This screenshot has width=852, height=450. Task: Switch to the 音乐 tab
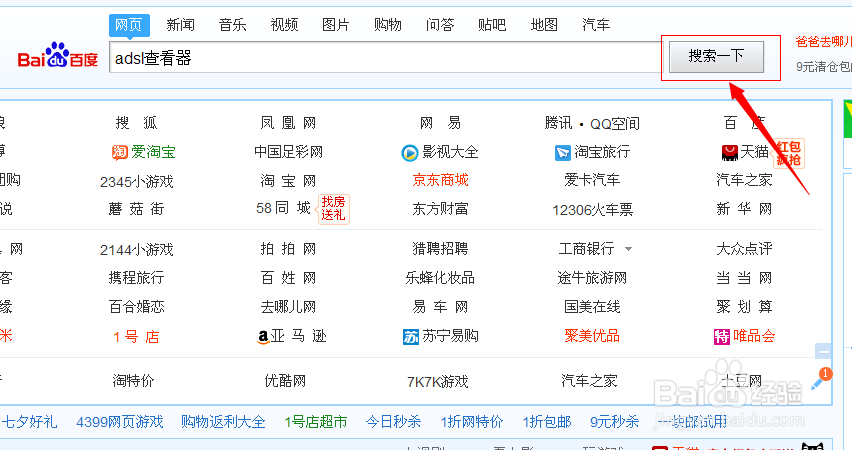233,25
